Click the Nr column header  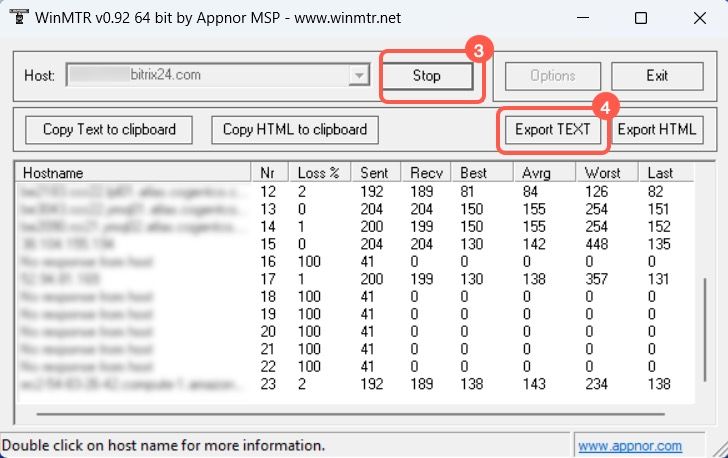coord(269,173)
